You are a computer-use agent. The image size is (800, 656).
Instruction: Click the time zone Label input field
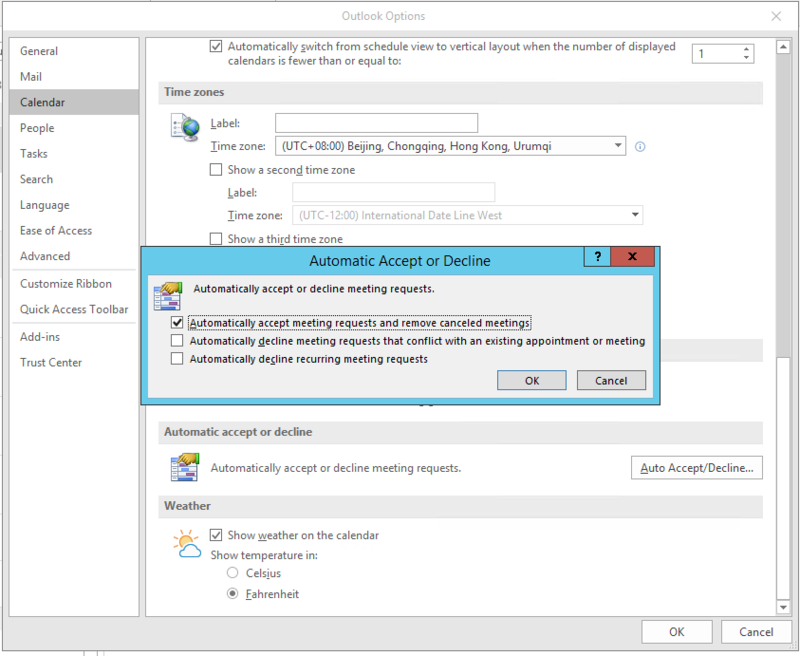point(375,122)
